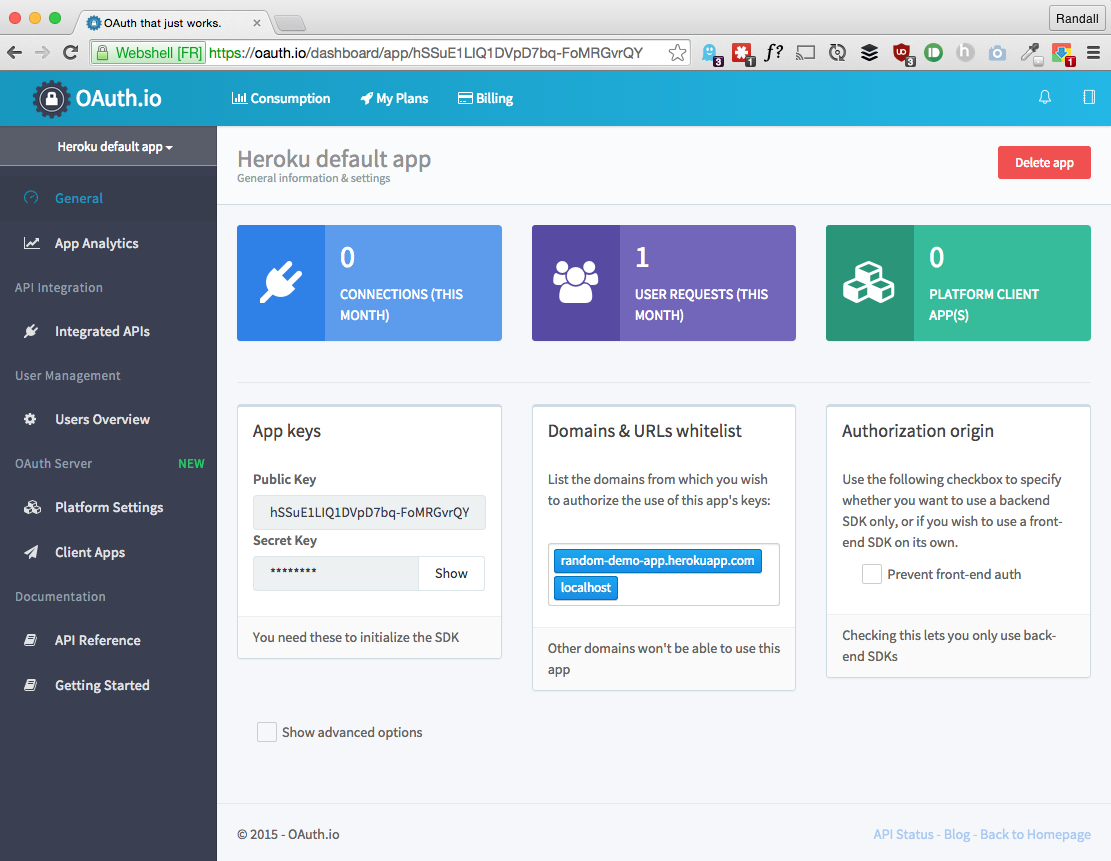Go back with the browser back arrow
This screenshot has height=861, width=1111.
pos(14,52)
